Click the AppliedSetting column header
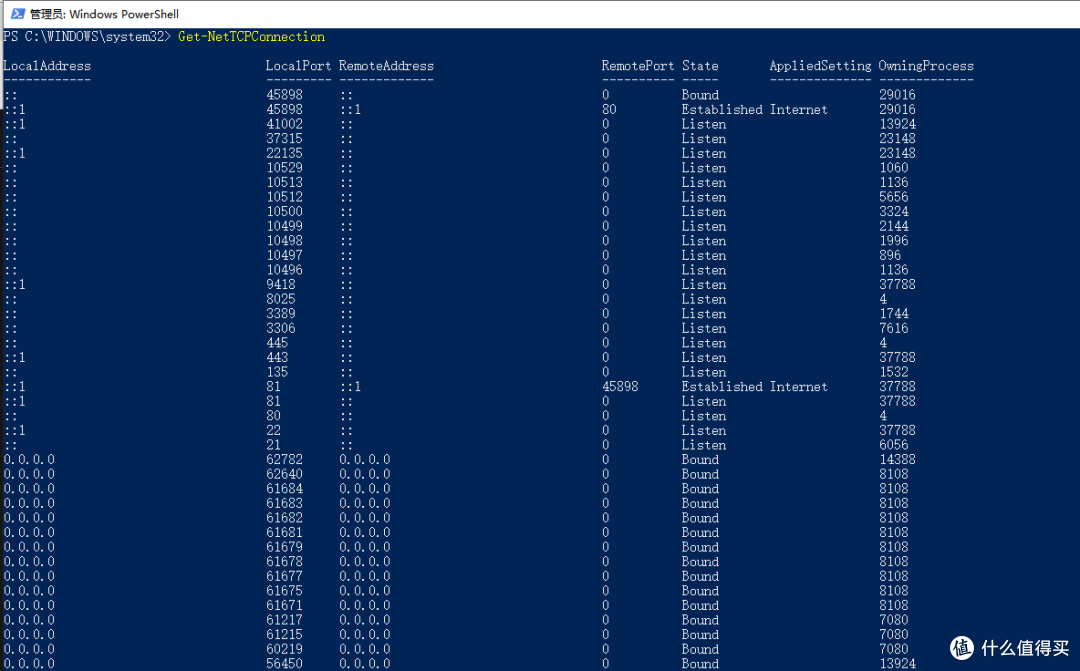 (x=820, y=66)
